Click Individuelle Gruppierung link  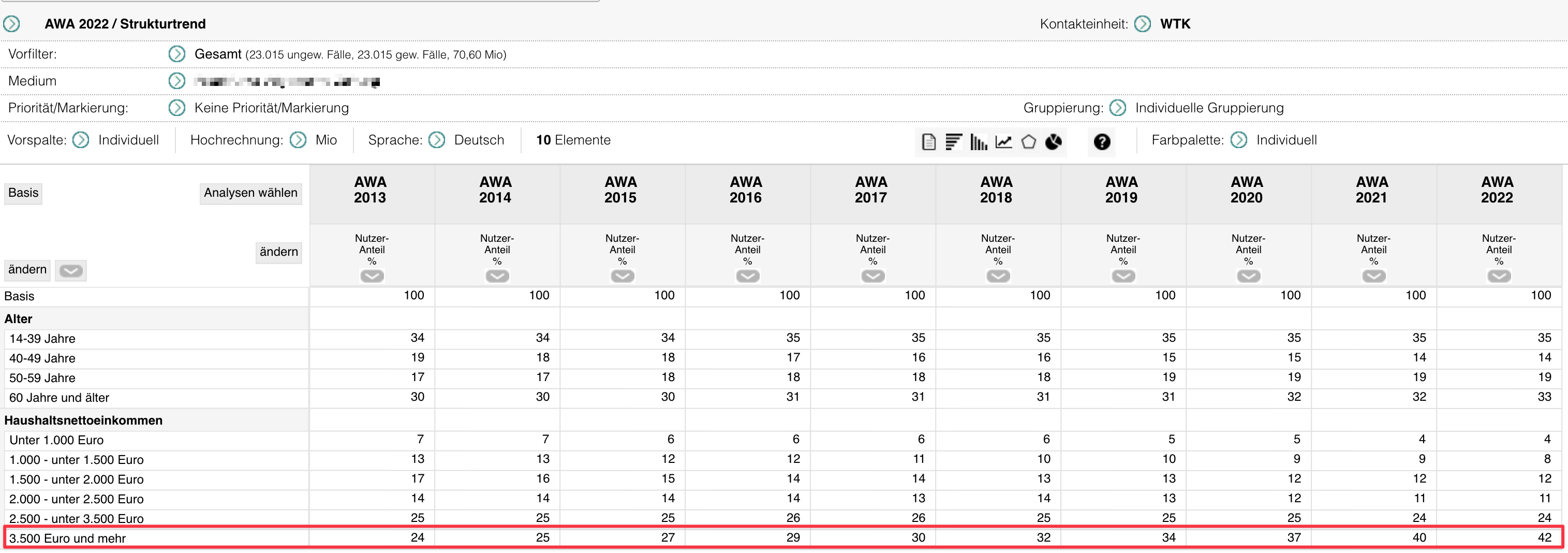tap(1209, 108)
